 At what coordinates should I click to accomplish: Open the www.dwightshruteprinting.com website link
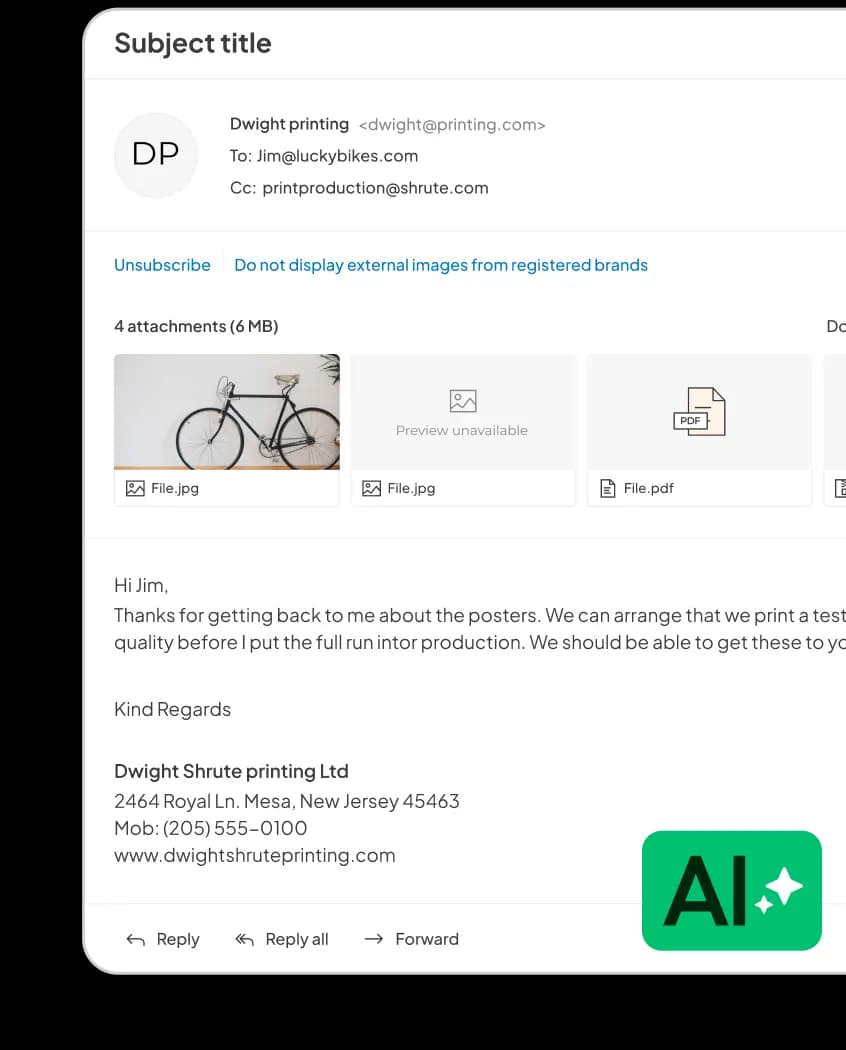255,855
